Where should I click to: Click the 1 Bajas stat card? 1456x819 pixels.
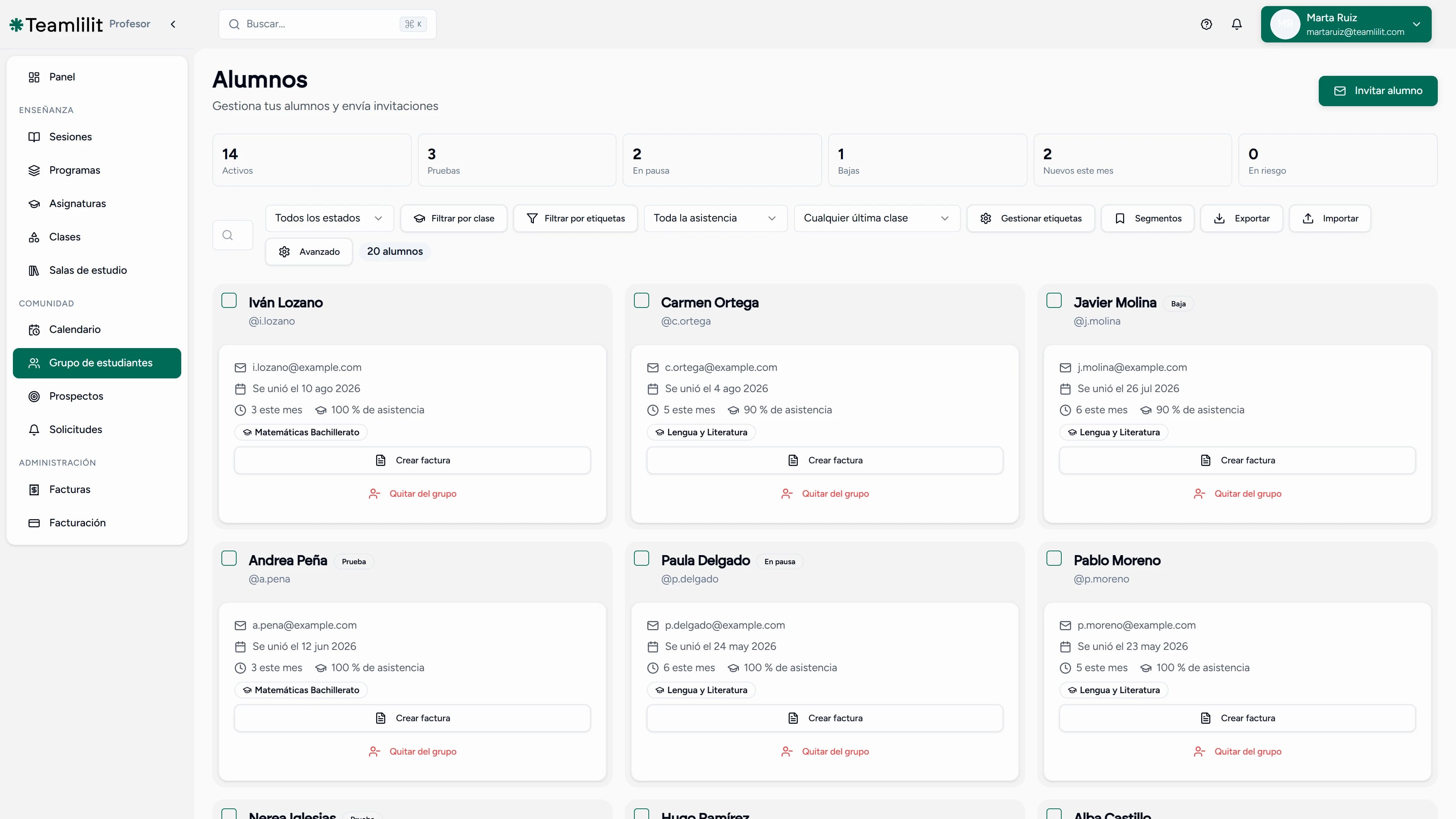(927, 160)
